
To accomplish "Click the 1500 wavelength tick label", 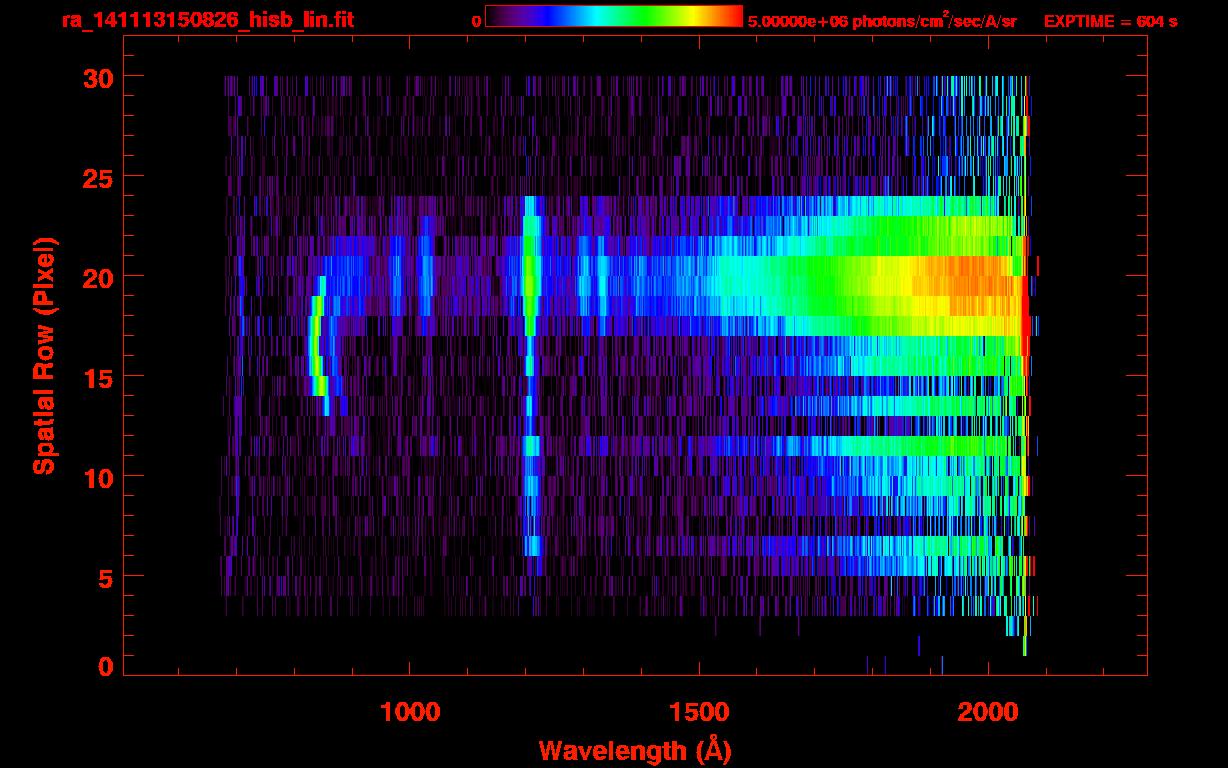I will [699, 711].
